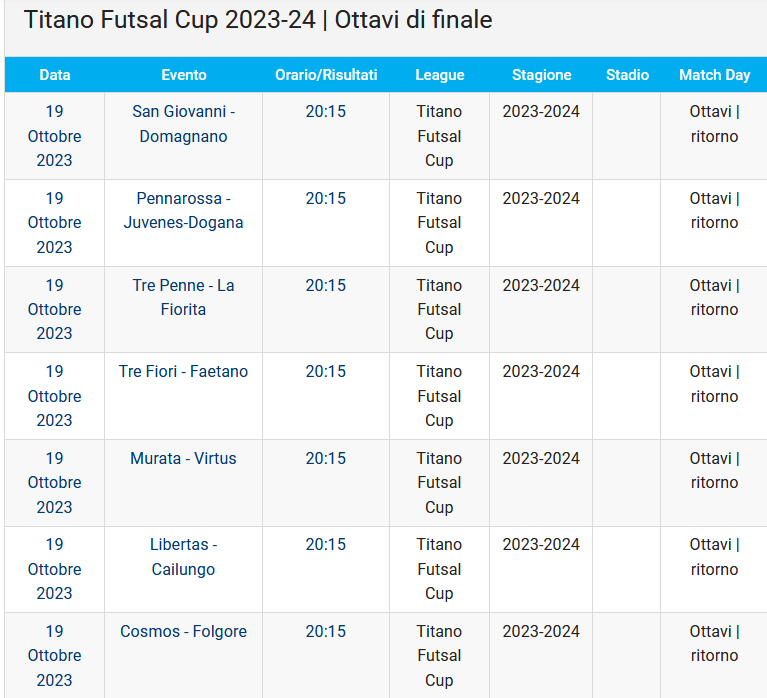767x698 pixels.
Task: Sort table by Data column header
Action: click(55, 75)
